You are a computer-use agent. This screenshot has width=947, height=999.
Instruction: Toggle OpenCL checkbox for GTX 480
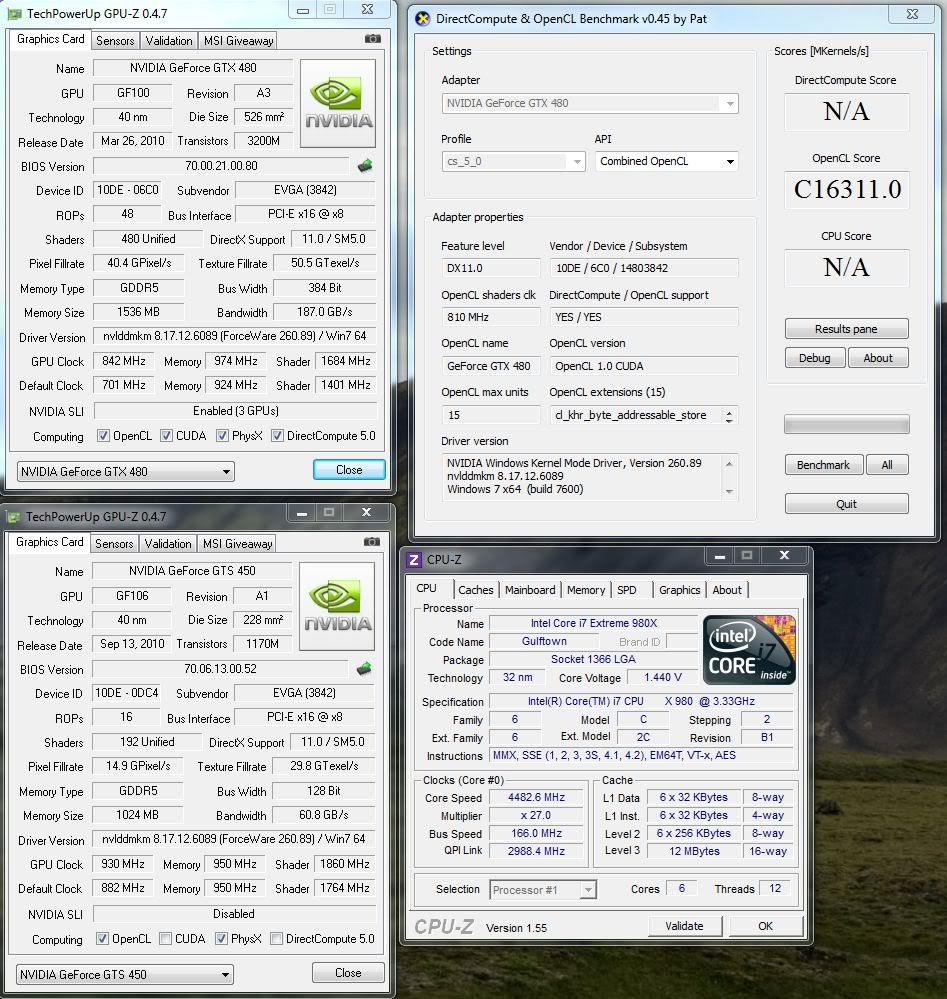[103, 436]
